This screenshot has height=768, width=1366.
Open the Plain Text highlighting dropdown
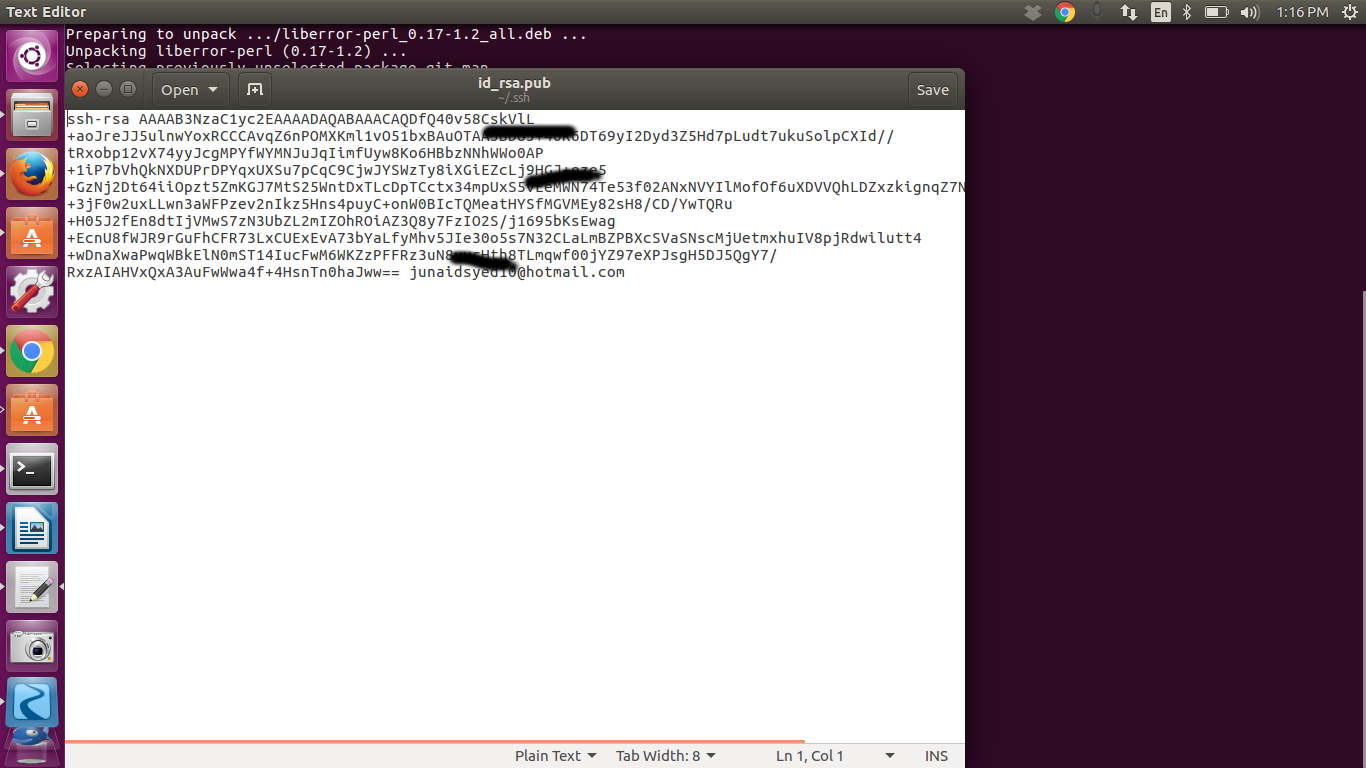coord(555,755)
